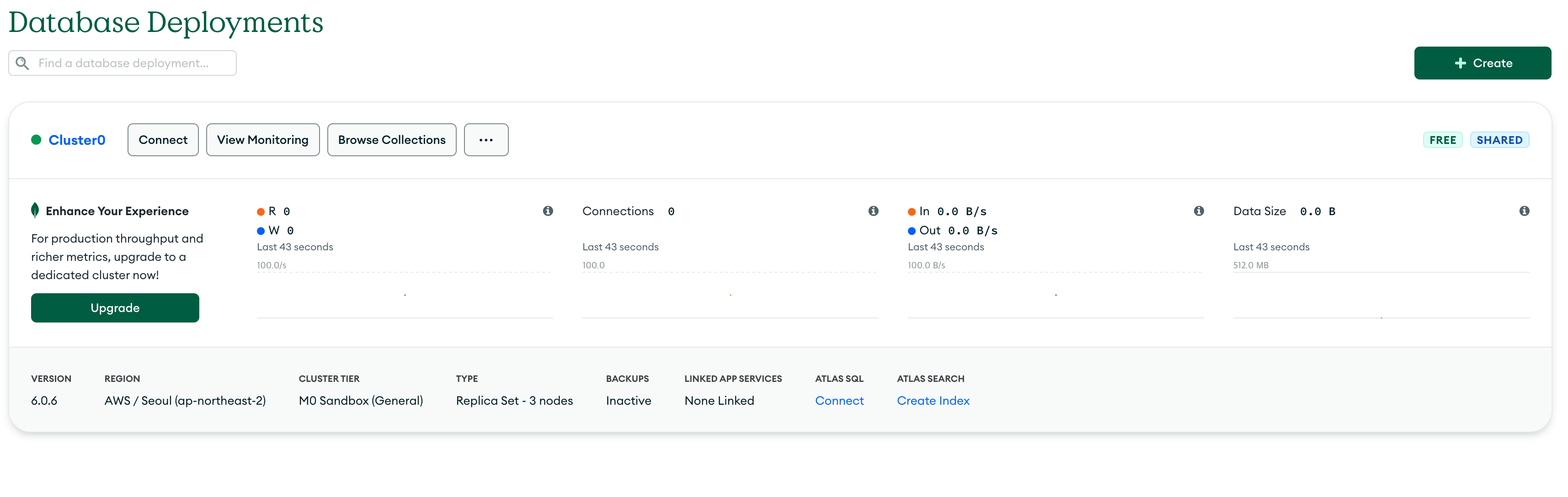Screen dimensions: 1568x497
Task: Open the three-dots cluster options menu
Action: [486, 140]
